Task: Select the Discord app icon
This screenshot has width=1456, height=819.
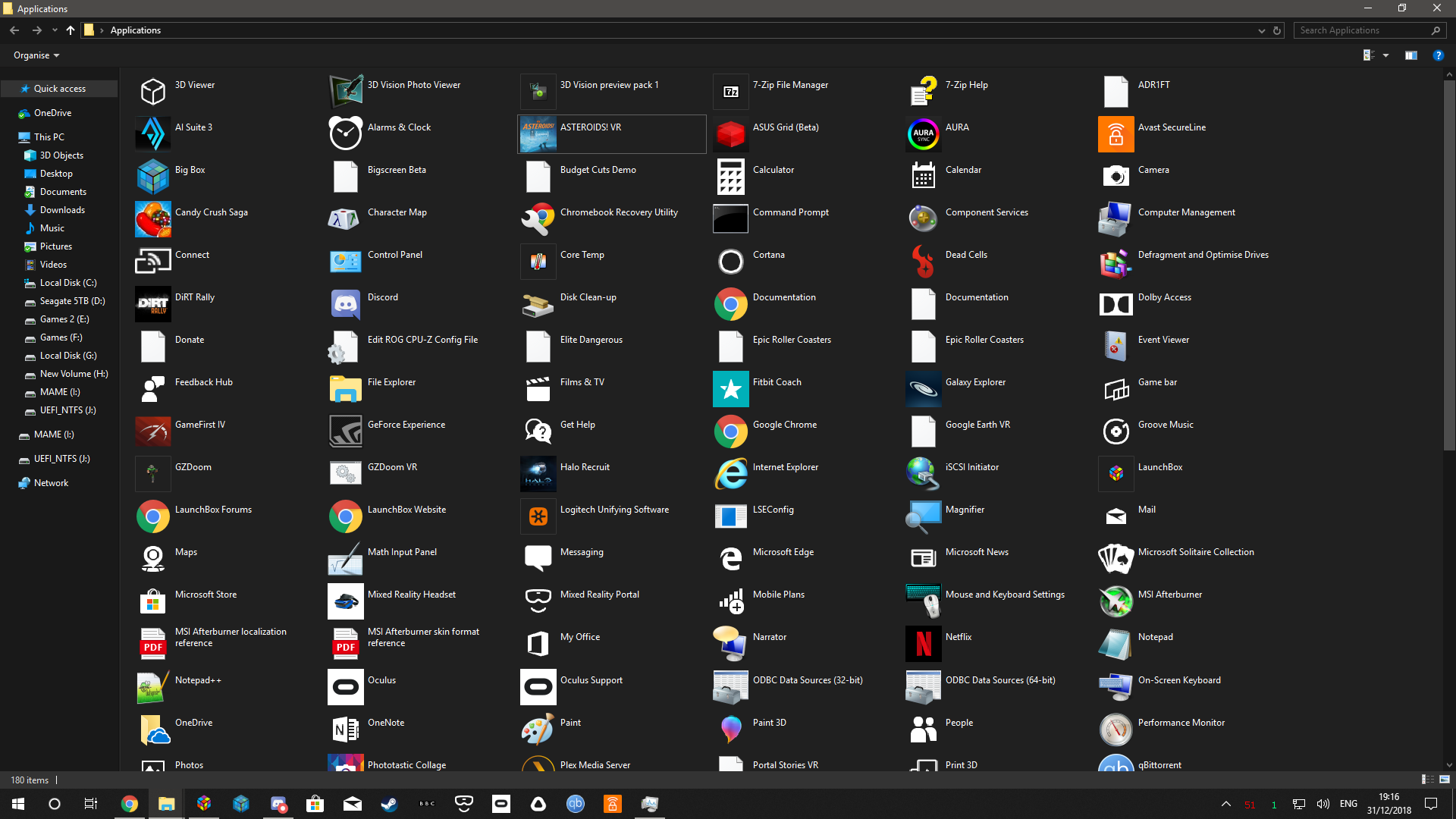Action: tap(346, 304)
